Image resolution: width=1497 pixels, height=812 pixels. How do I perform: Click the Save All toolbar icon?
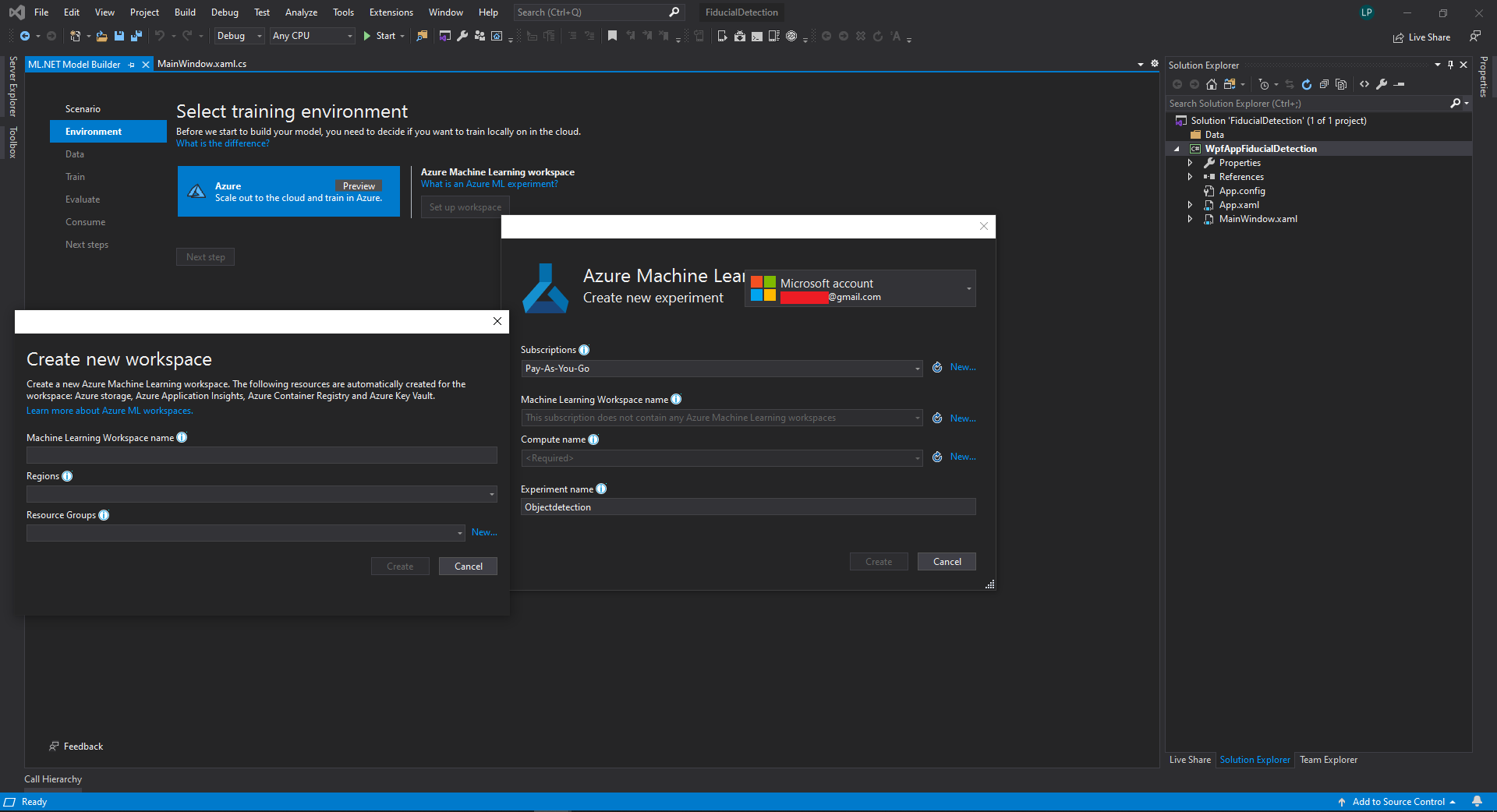click(136, 36)
